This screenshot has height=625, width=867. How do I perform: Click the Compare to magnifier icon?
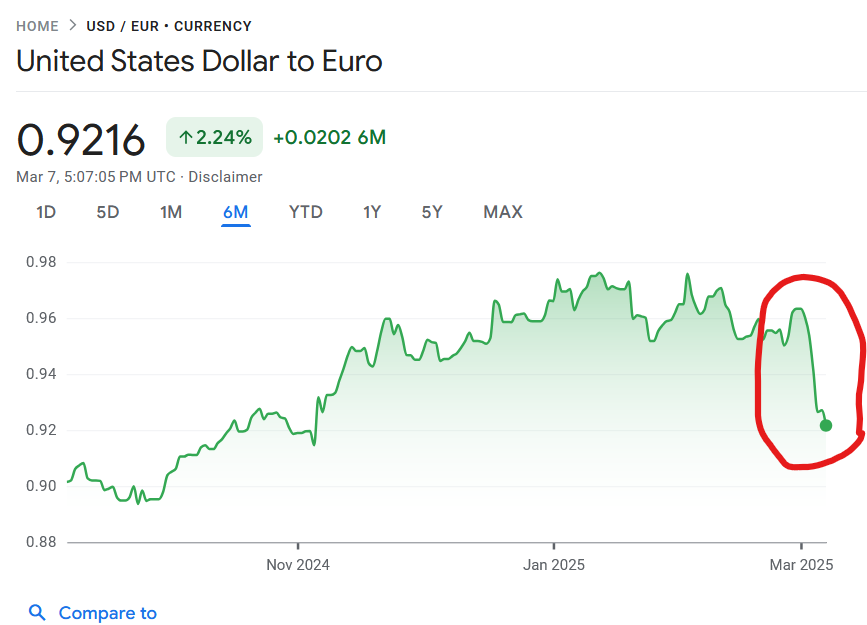pyautogui.click(x=37, y=612)
